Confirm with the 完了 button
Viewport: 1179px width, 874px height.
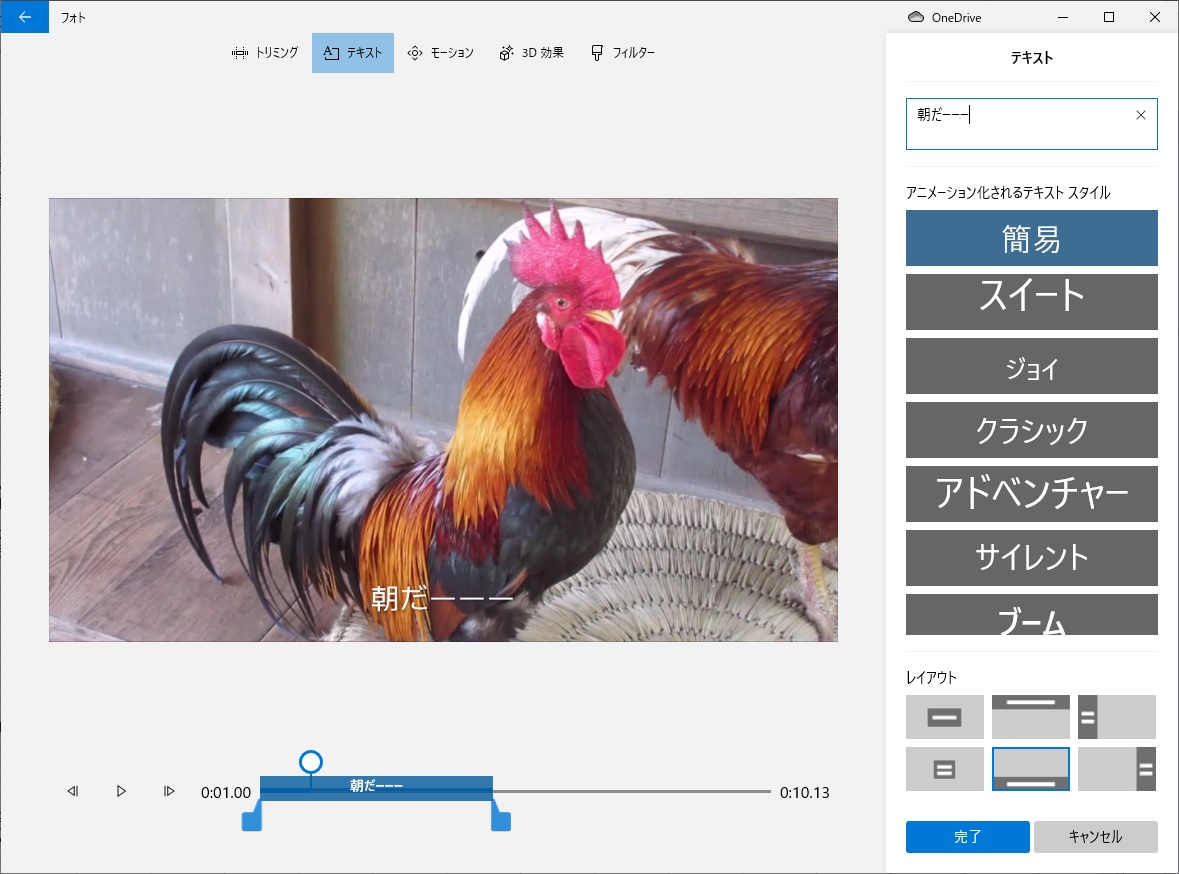[x=968, y=836]
